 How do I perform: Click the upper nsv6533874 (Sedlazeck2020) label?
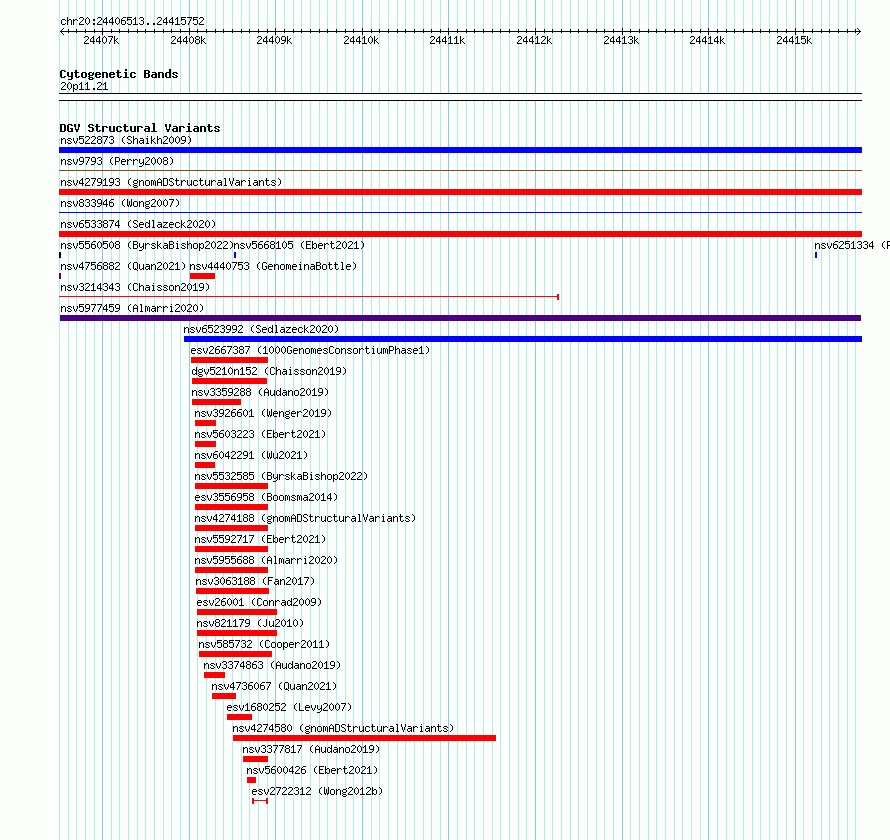tap(138, 224)
